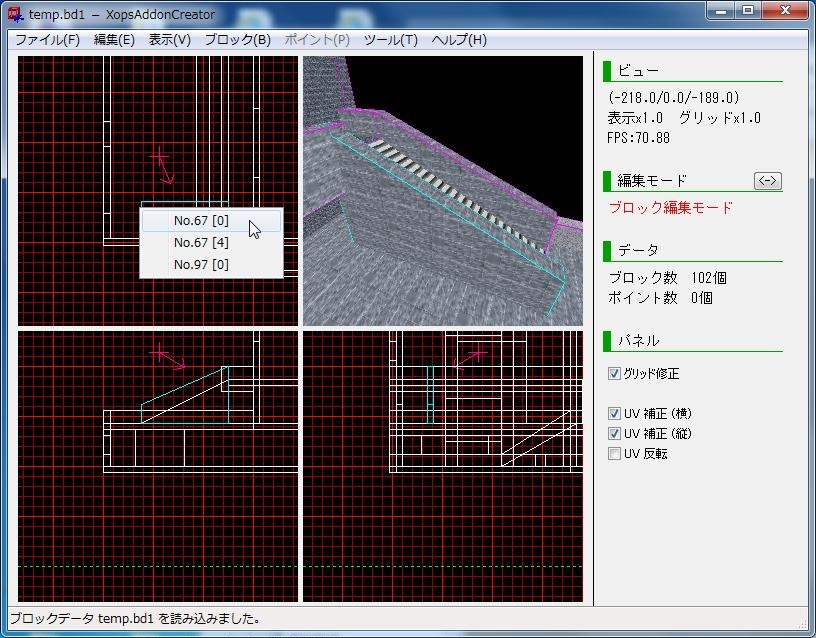This screenshot has height=638, width=816.
Task: Close the XopsAddonCreator window
Action: coord(785,10)
